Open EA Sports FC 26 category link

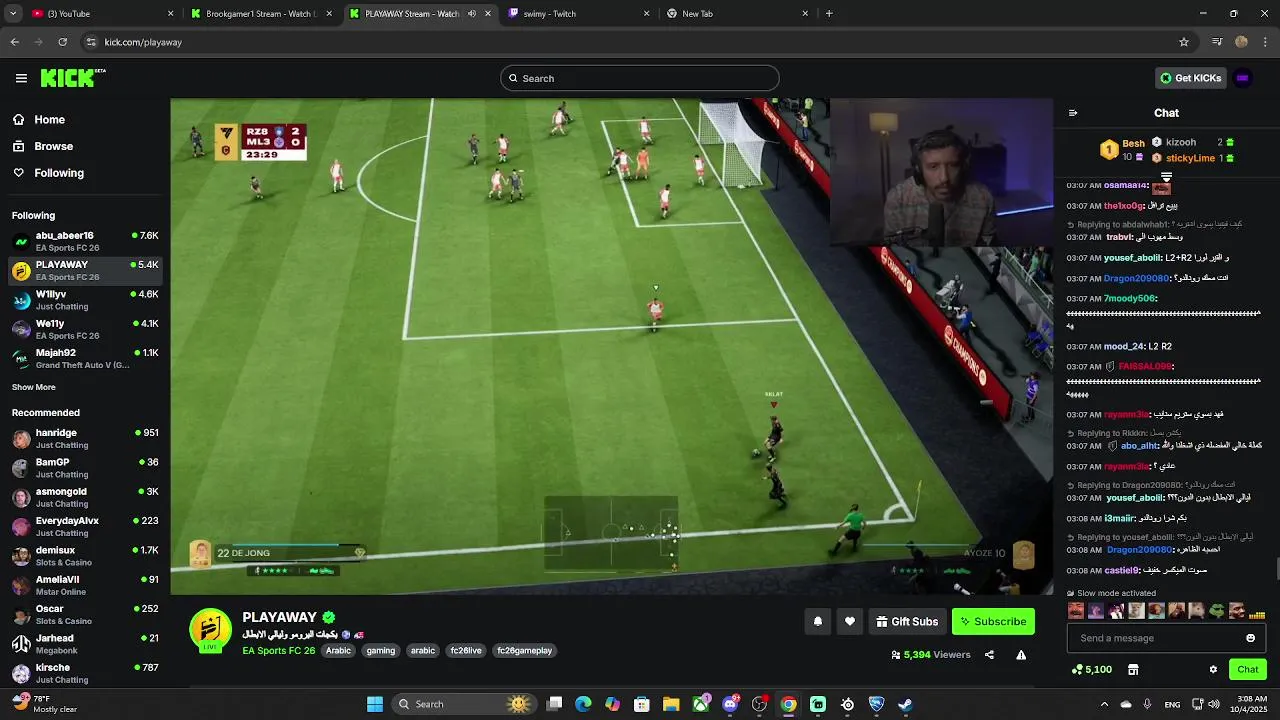pos(278,650)
